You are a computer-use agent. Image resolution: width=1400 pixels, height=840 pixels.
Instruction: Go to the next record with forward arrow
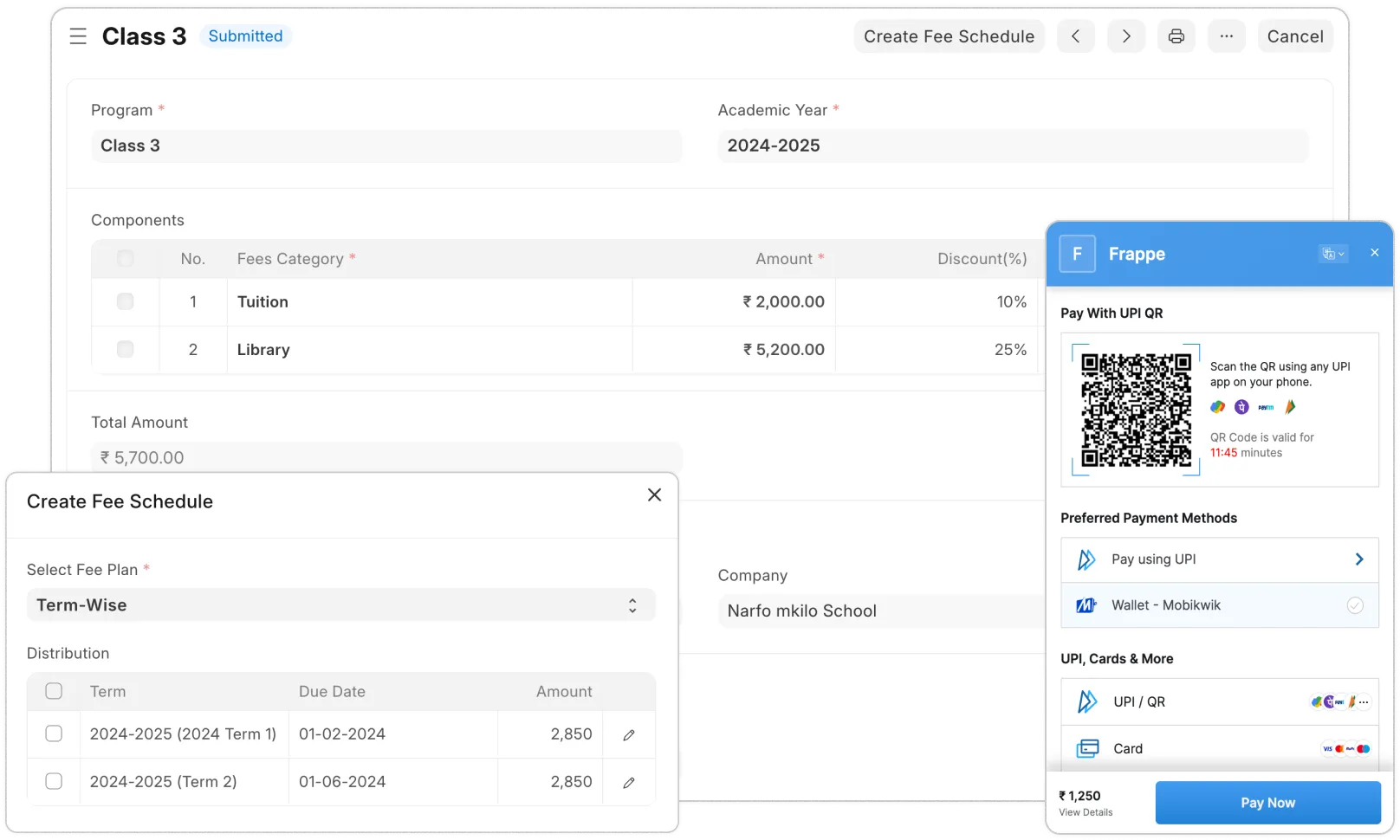click(x=1126, y=36)
